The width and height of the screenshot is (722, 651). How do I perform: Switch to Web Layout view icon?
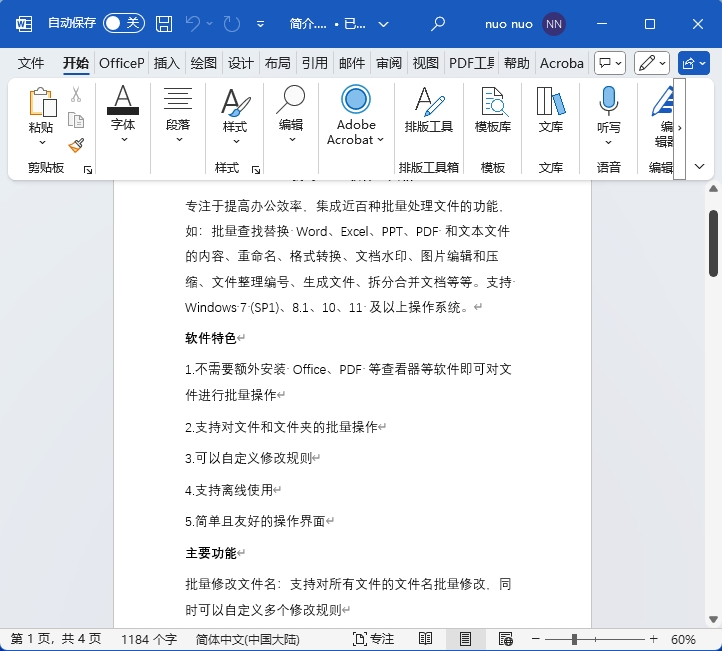pyautogui.click(x=505, y=639)
